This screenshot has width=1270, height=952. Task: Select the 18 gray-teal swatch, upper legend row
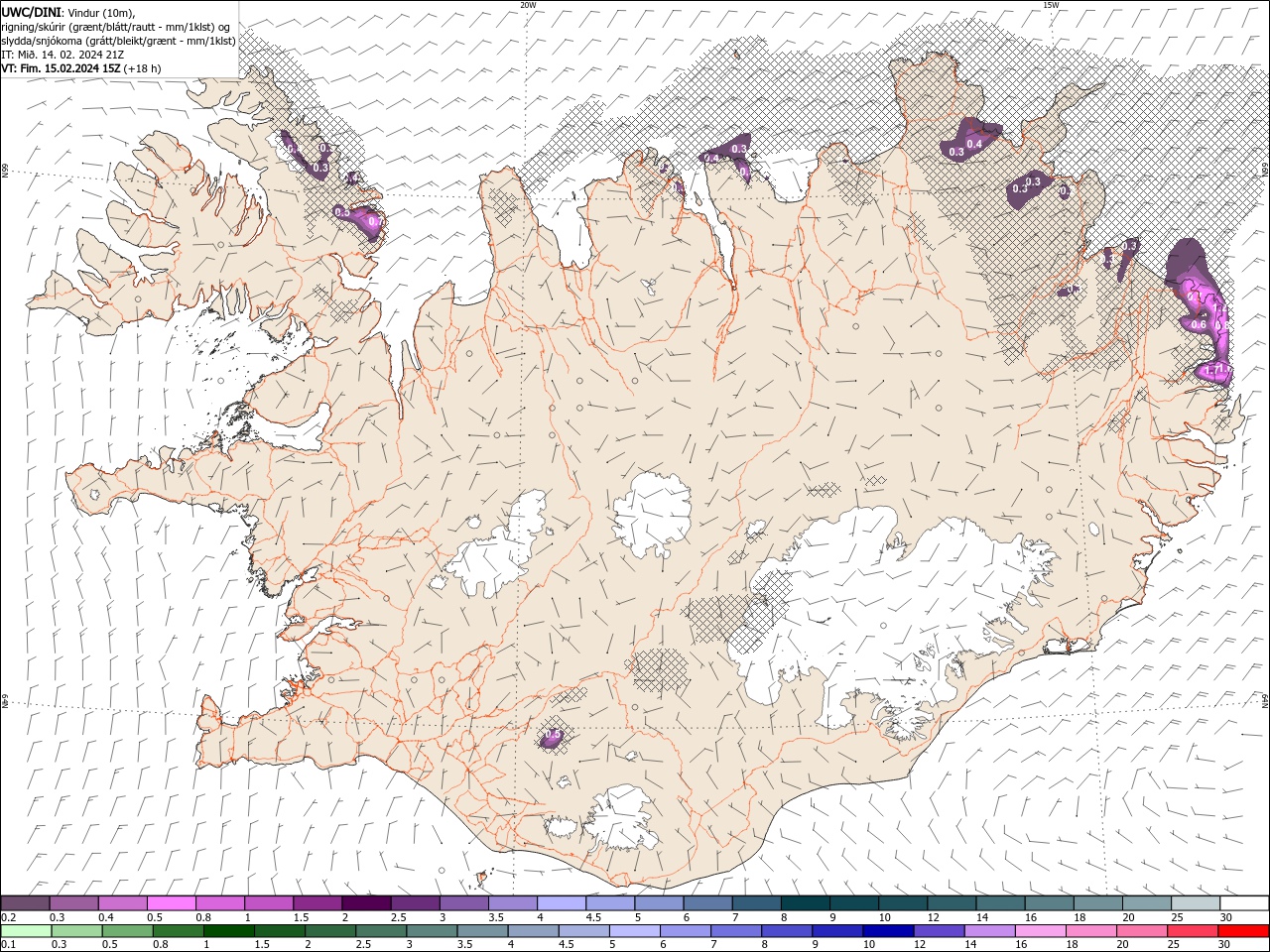point(1097,903)
